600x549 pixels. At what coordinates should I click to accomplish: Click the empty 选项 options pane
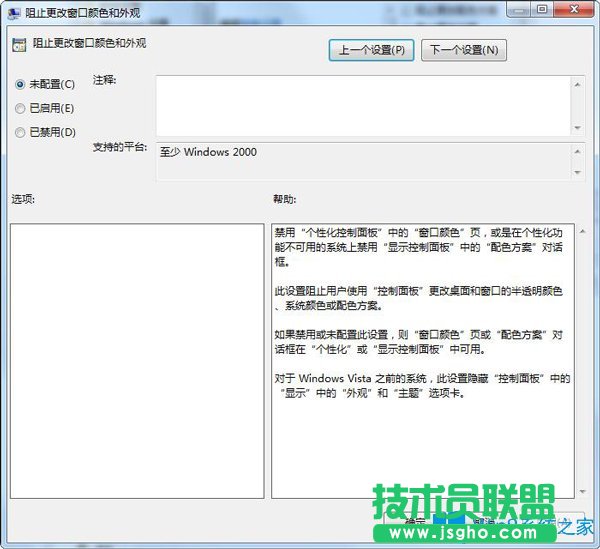137,361
